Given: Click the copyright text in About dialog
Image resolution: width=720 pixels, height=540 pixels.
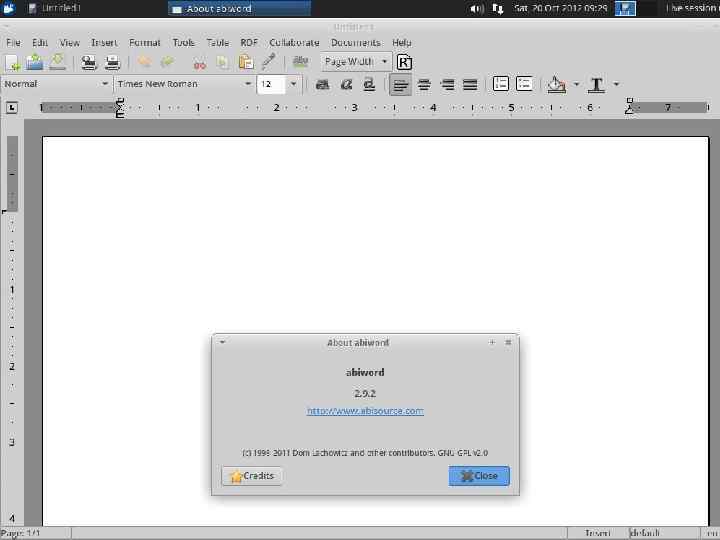Looking at the screenshot, I should tap(365, 453).
